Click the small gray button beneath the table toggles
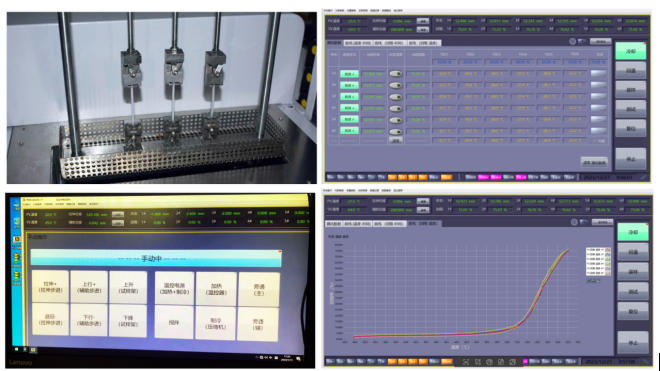The height and width of the screenshot is (371, 660). [395, 140]
